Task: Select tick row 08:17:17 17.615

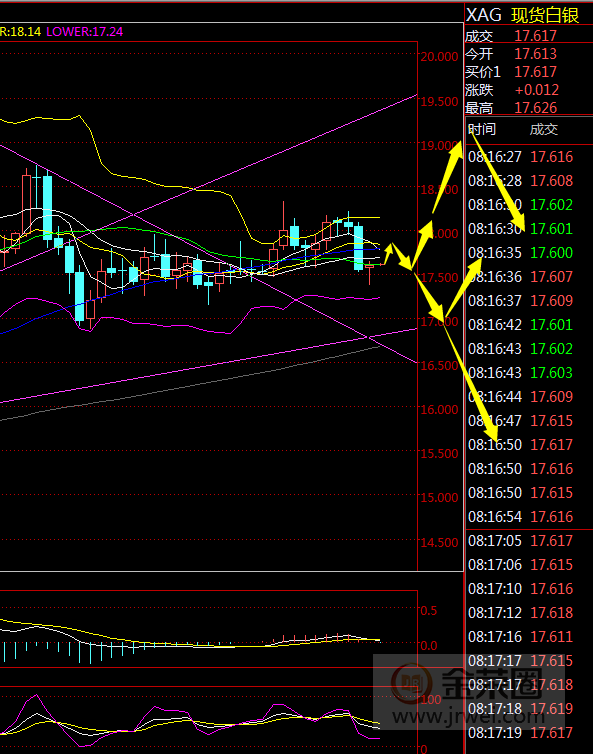Action: click(x=529, y=661)
